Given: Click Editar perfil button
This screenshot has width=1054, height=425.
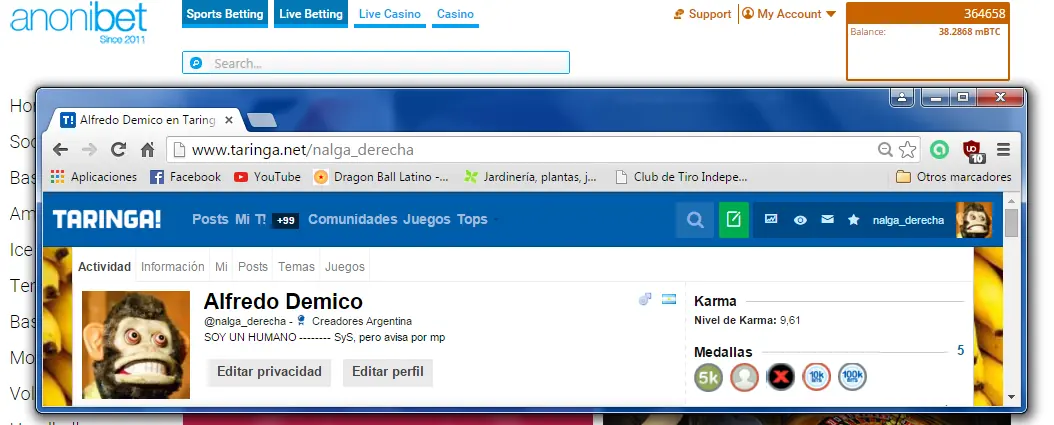Looking at the screenshot, I should [x=388, y=372].
